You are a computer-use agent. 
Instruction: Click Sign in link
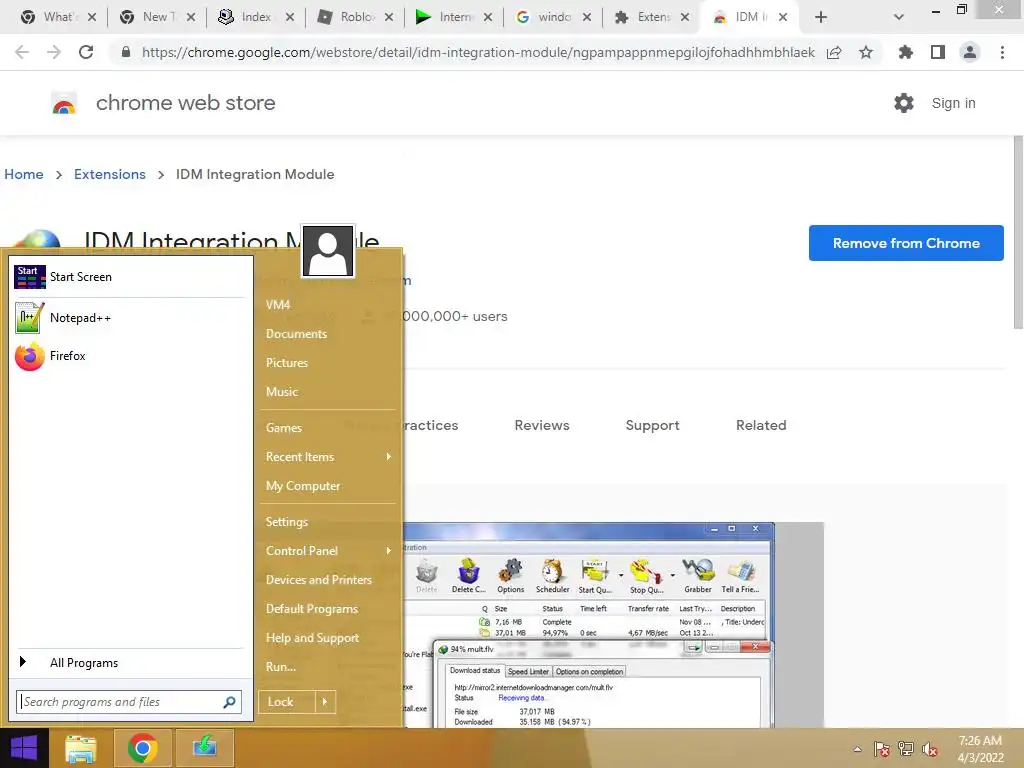pyautogui.click(x=953, y=103)
